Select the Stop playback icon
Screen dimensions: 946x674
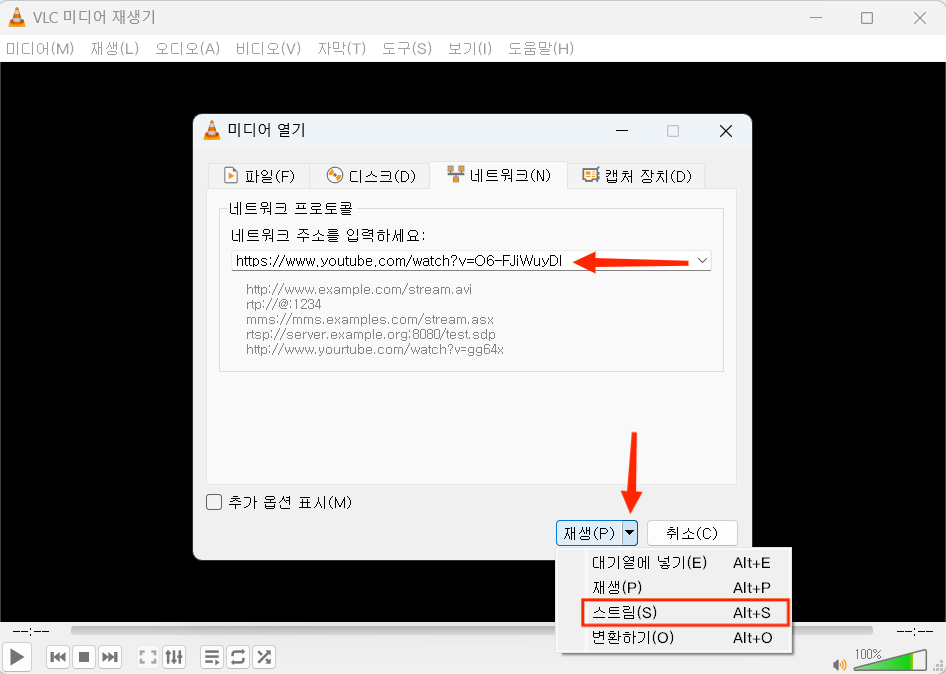pos(83,657)
